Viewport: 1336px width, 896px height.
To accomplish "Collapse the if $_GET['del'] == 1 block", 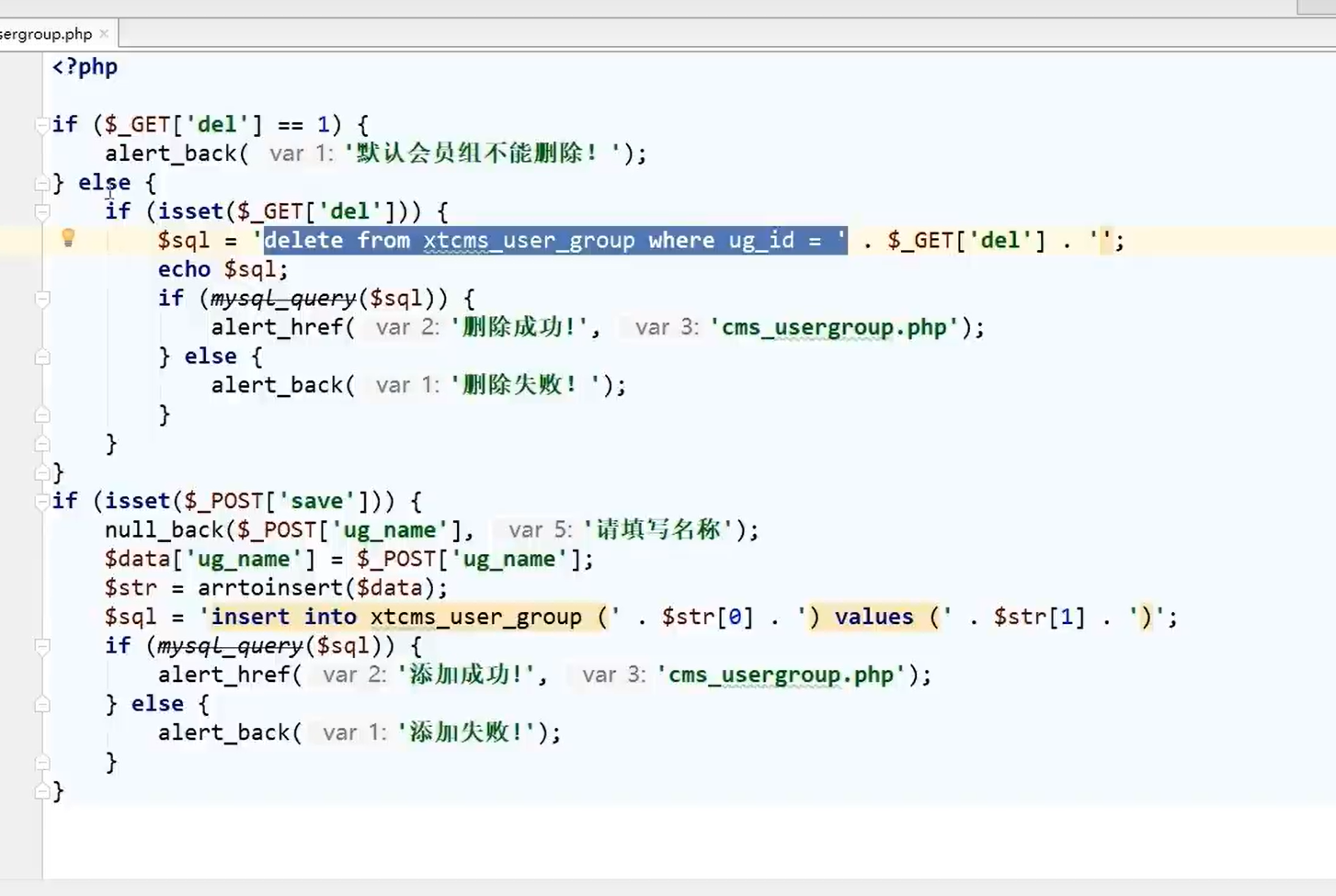I will [42, 125].
